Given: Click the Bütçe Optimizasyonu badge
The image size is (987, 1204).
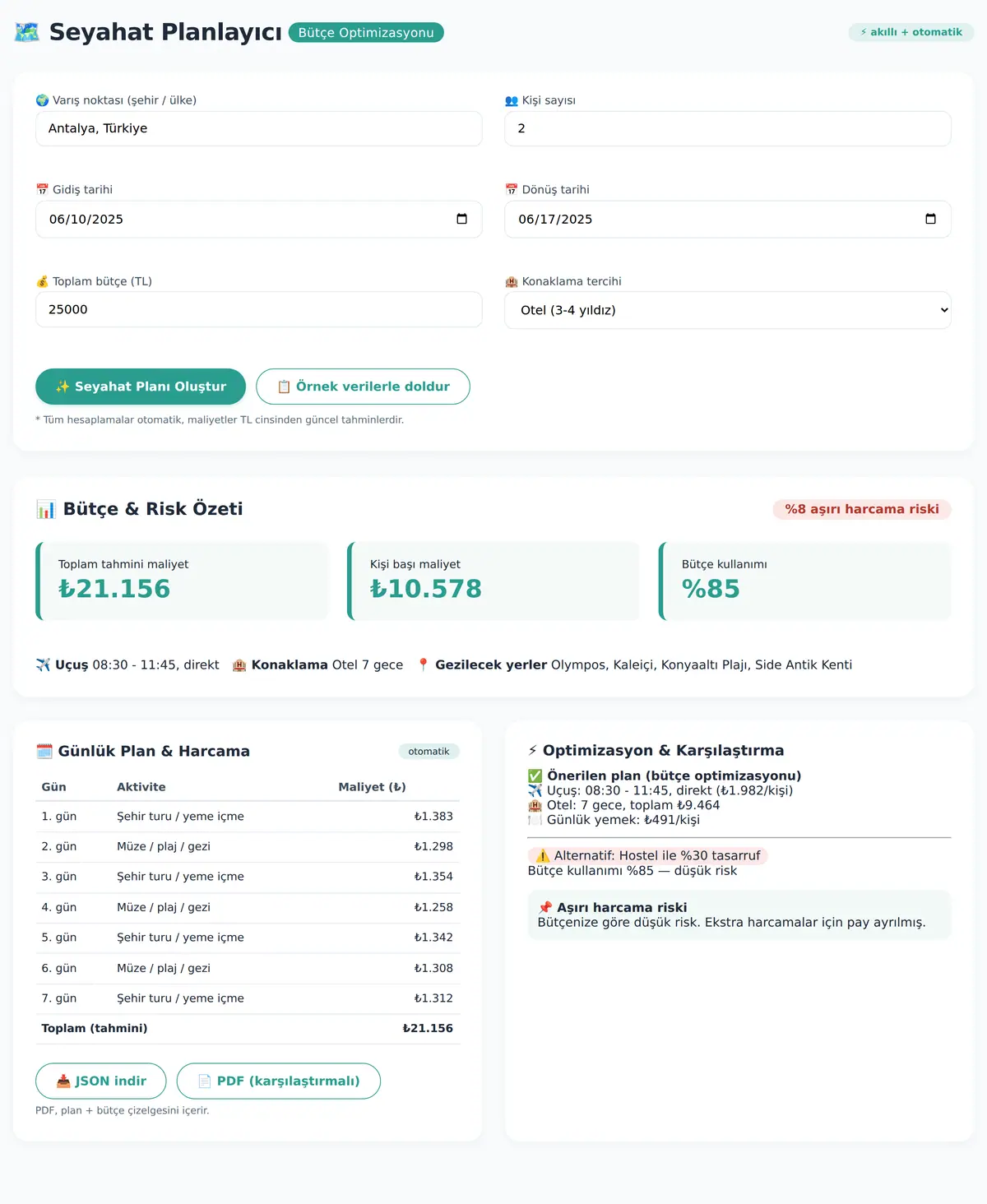Looking at the screenshot, I should tap(366, 32).
